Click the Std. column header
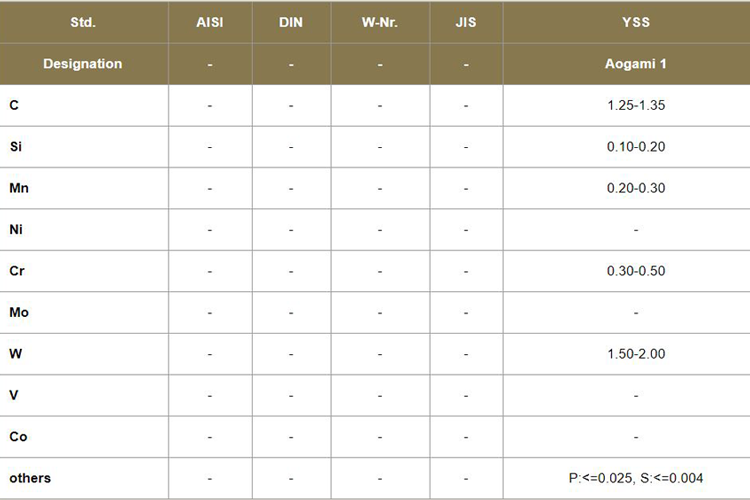 pos(83,22)
